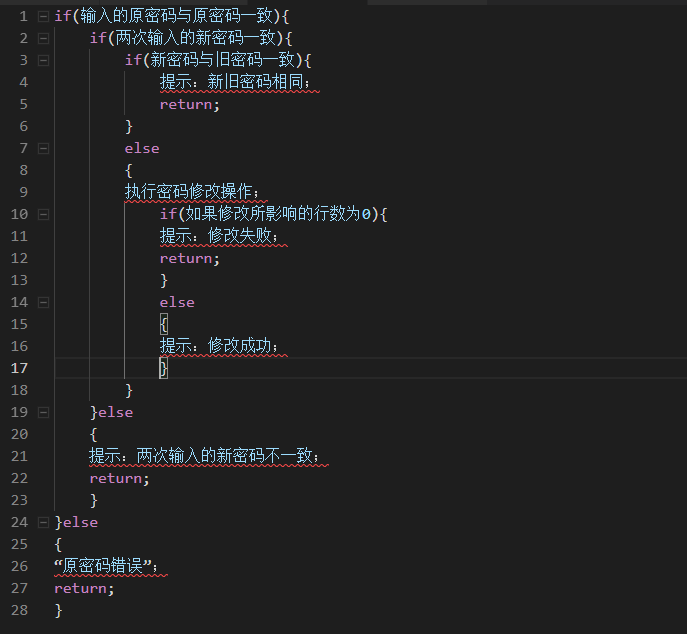Click closing brace on line 28
The image size is (687, 634).
[x=58, y=610]
